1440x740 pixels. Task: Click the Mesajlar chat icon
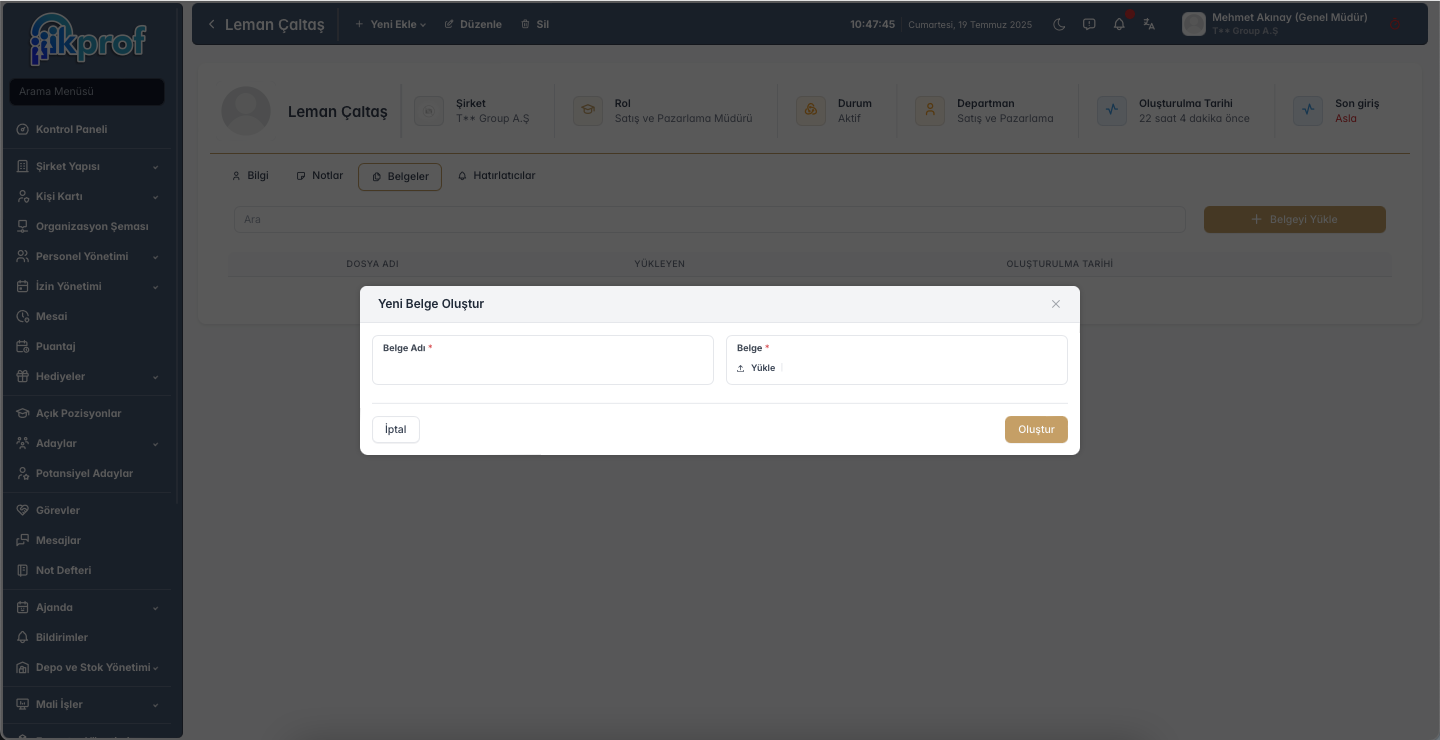(23, 540)
